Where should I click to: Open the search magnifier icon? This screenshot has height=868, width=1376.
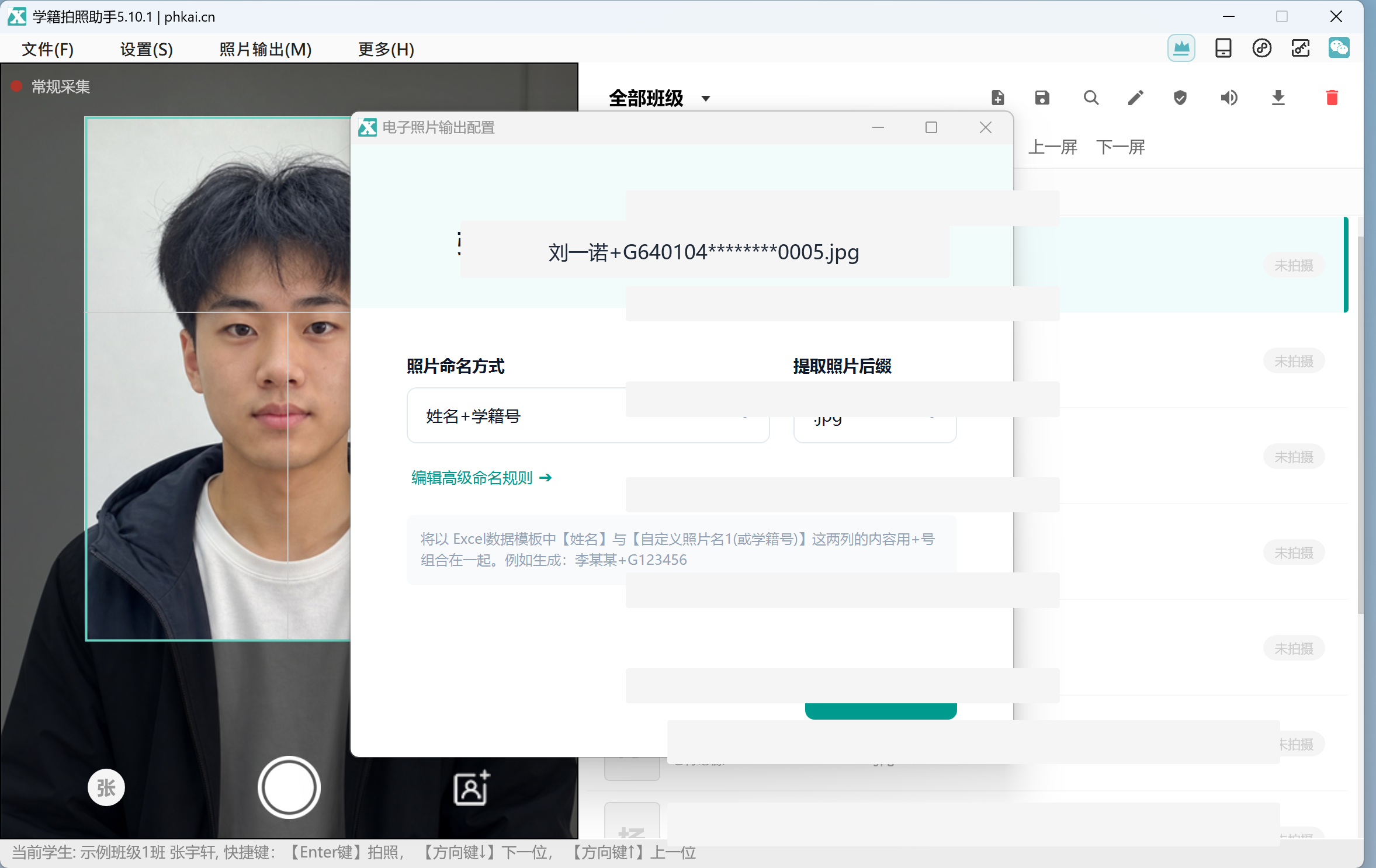tap(1091, 98)
